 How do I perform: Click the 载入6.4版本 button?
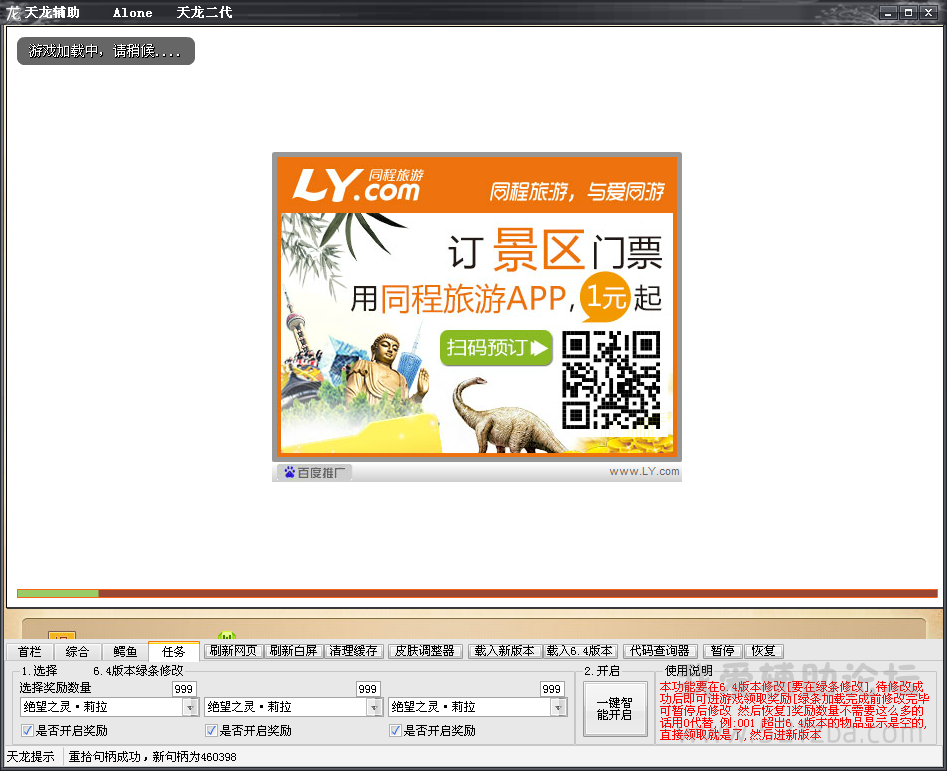pyautogui.click(x=580, y=651)
